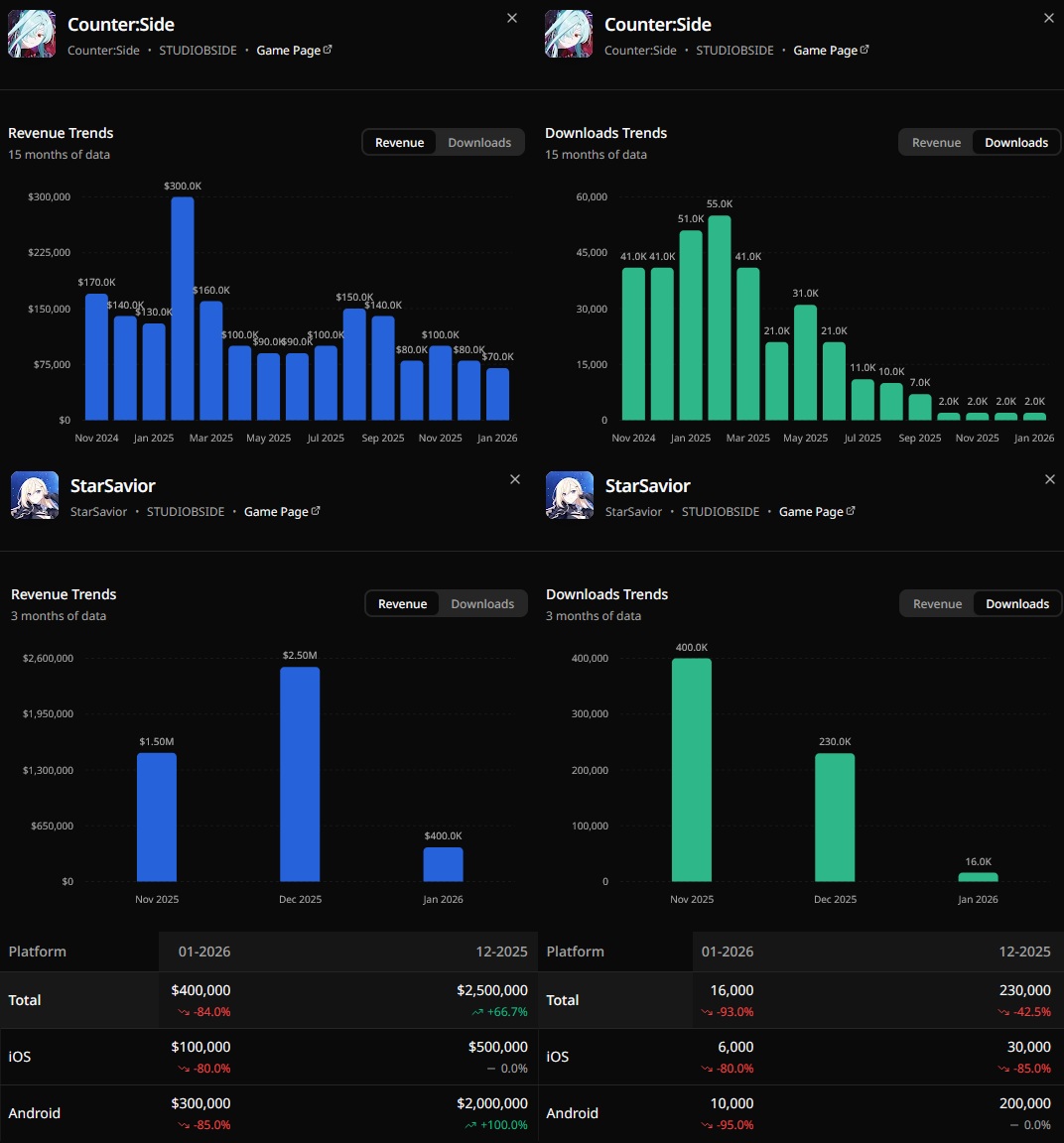This screenshot has width=1064, height=1143.
Task: Select Downloads toggle in StarSavior Downloads Trends
Action: 1017,604
